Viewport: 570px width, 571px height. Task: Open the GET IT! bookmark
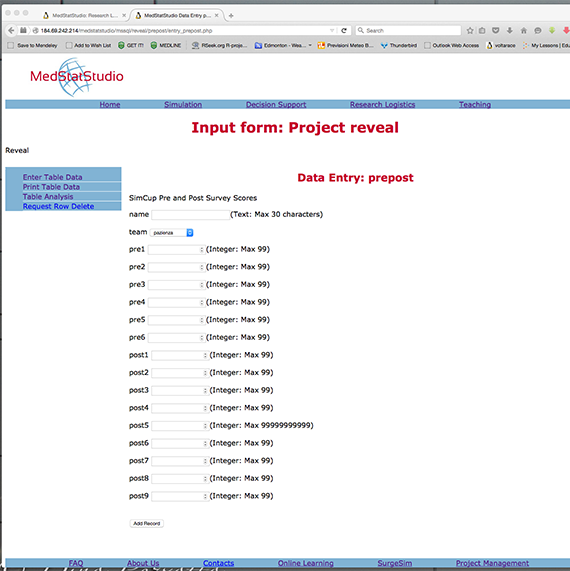pos(130,46)
